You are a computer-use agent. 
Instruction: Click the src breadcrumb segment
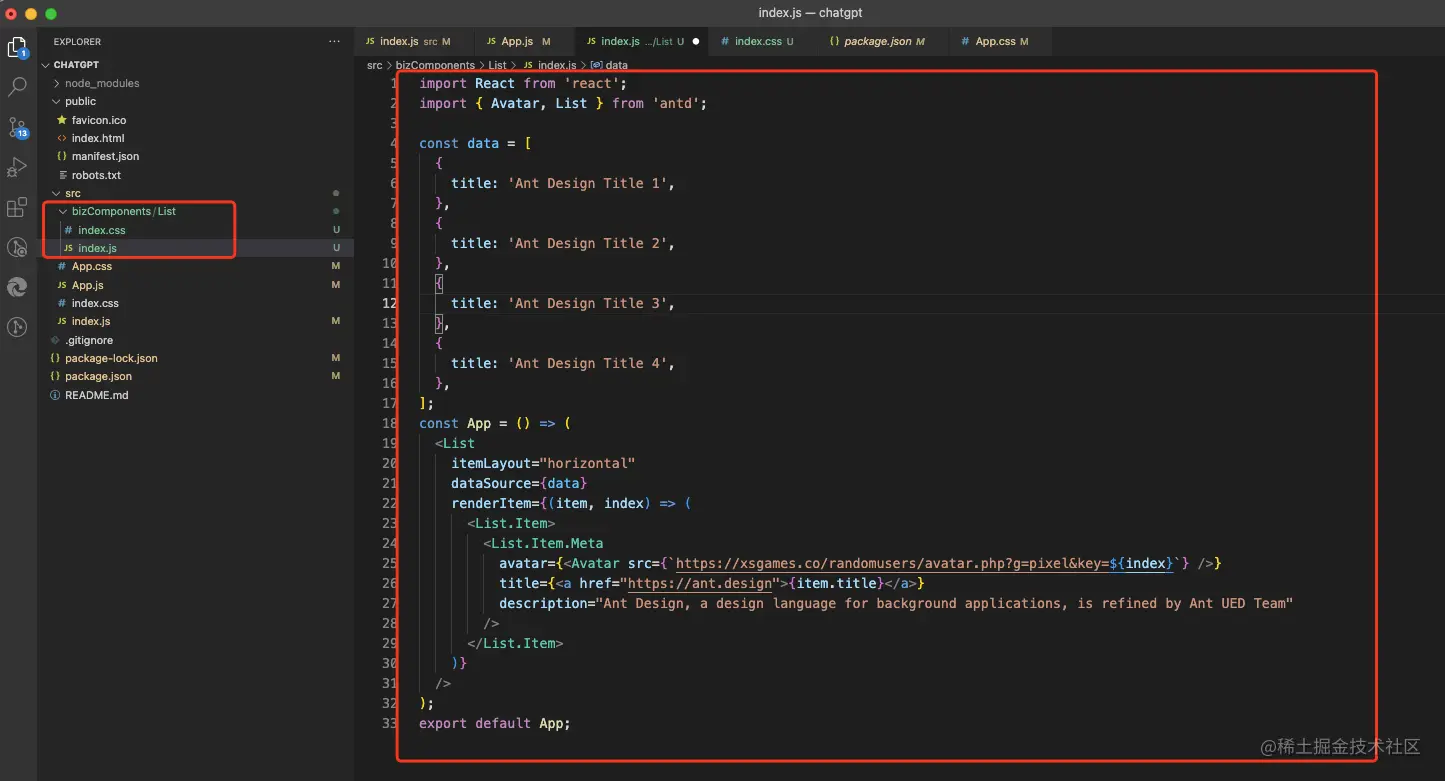point(374,65)
